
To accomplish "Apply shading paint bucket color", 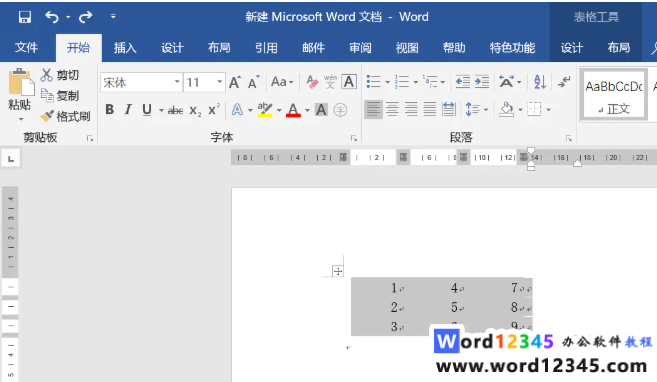I will (x=506, y=110).
